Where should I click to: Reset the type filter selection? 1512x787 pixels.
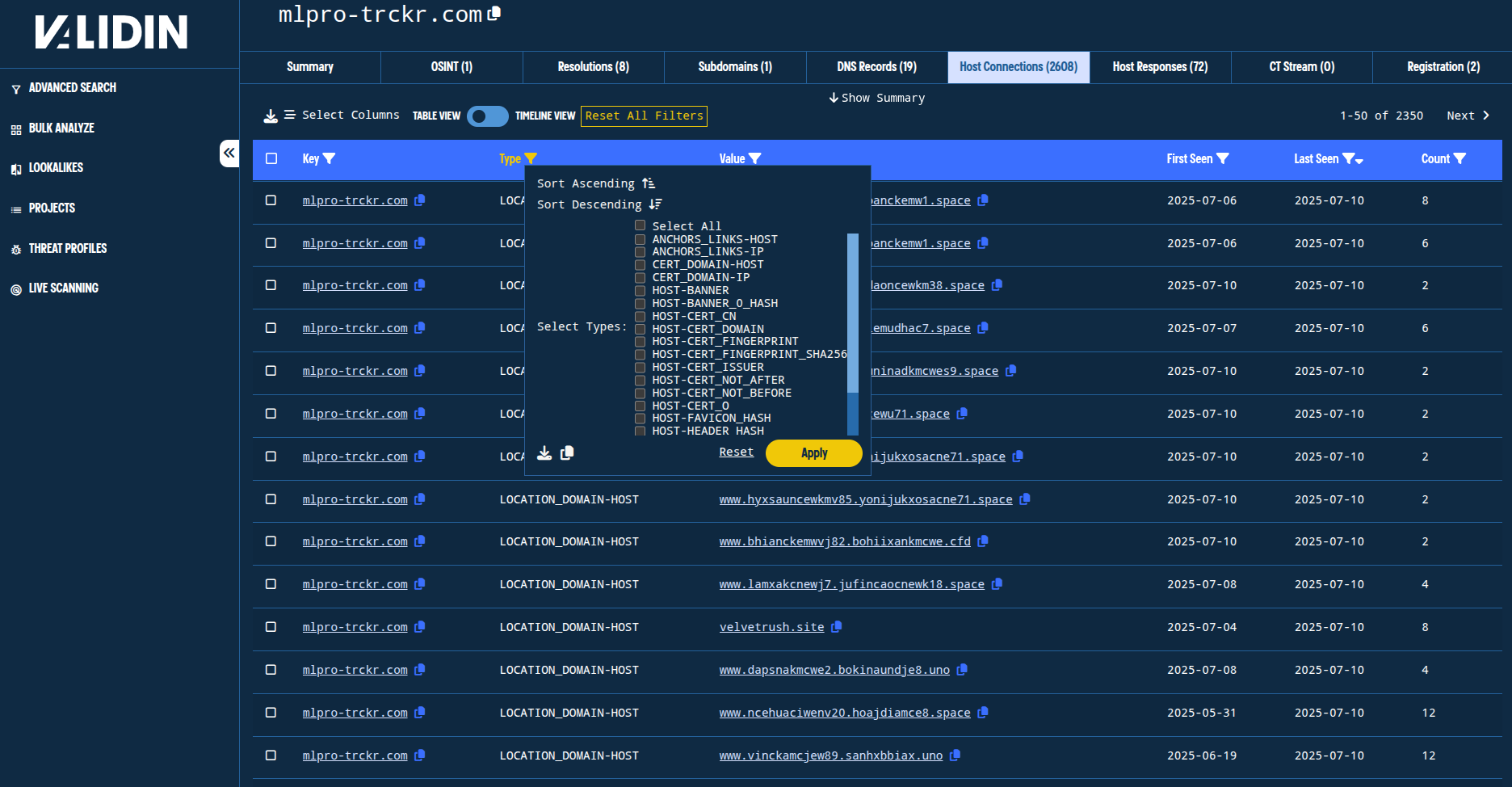[737, 452]
